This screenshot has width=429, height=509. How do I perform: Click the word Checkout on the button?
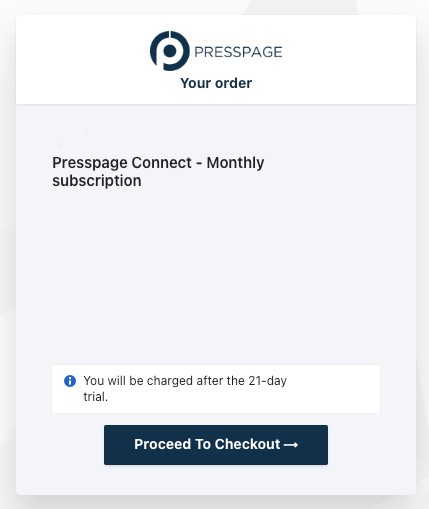(247, 444)
